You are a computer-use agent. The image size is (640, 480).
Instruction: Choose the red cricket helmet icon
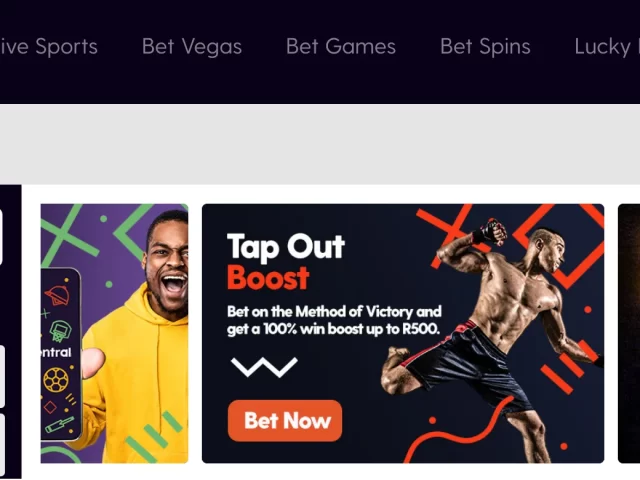click(x=57, y=295)
